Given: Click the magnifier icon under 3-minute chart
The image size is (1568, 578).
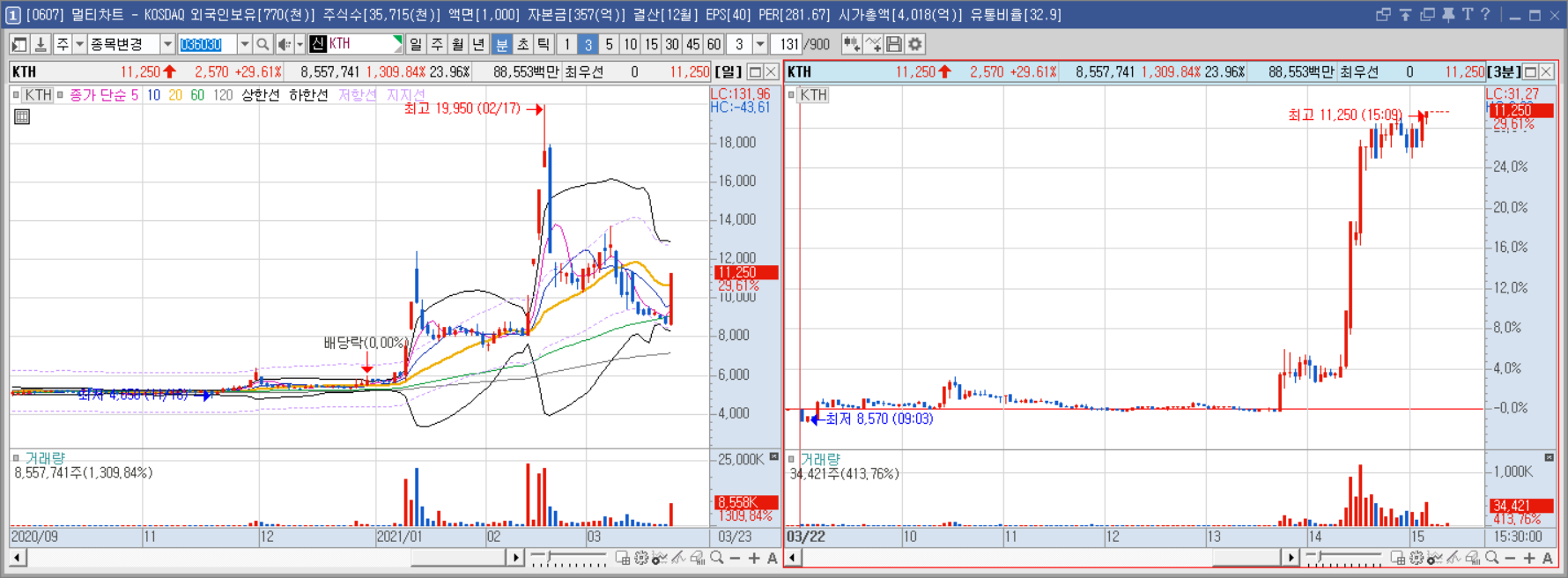Looking at the screenshot, I should click(1491, 558).
